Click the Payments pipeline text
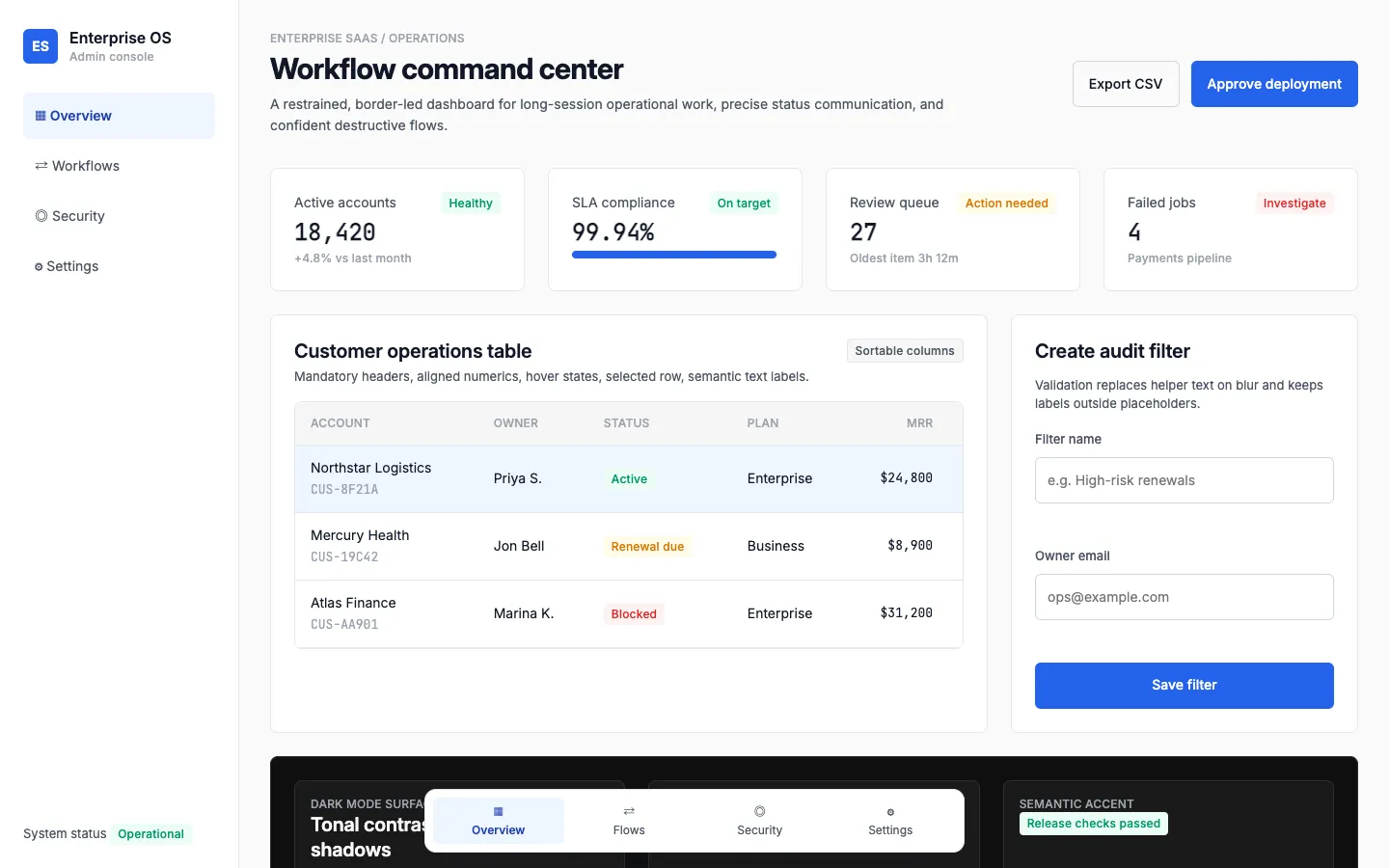 [x=1180, y=258]
